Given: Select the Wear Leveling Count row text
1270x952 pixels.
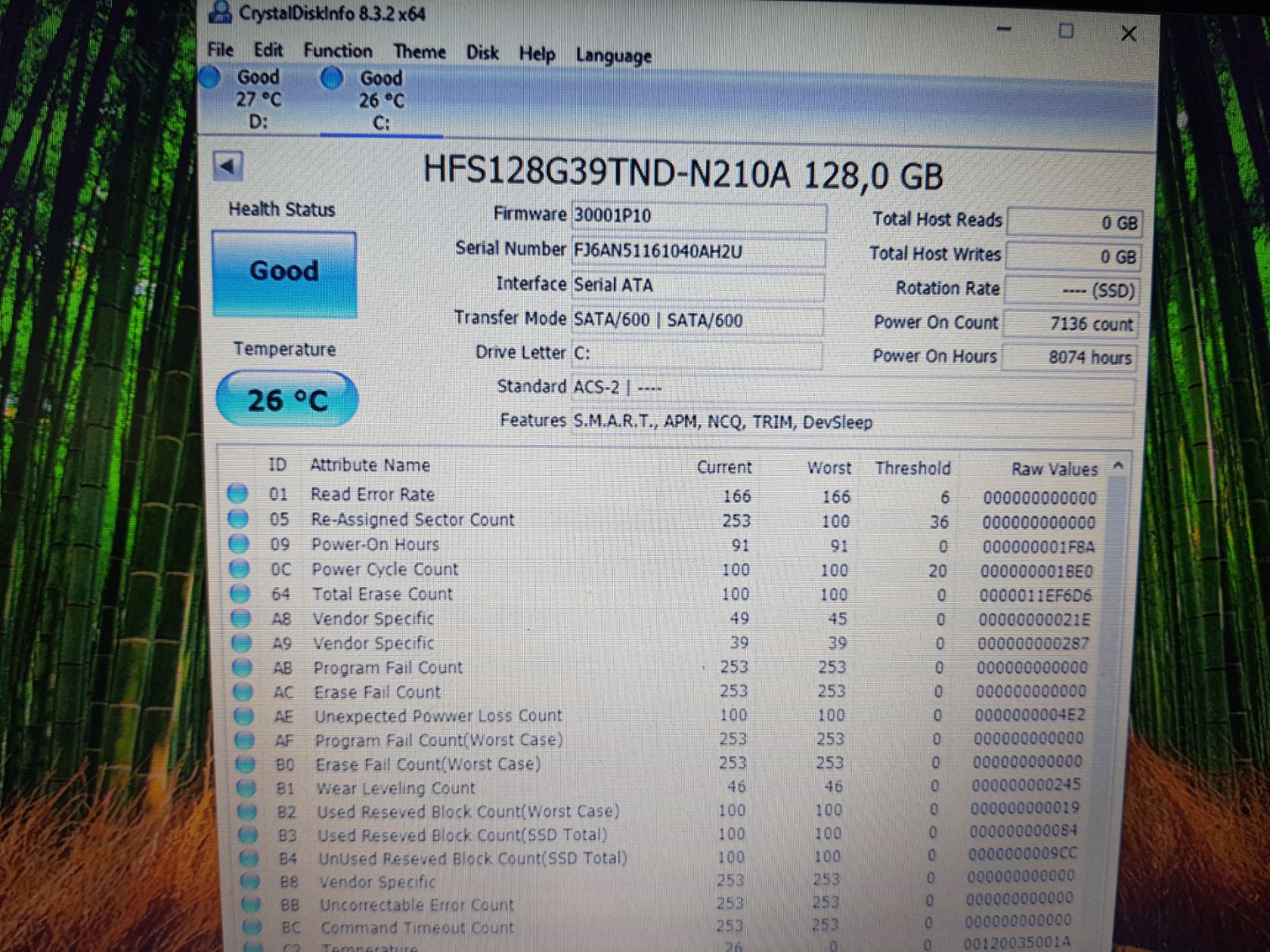Looking at the screenshot, I should 395,788.
